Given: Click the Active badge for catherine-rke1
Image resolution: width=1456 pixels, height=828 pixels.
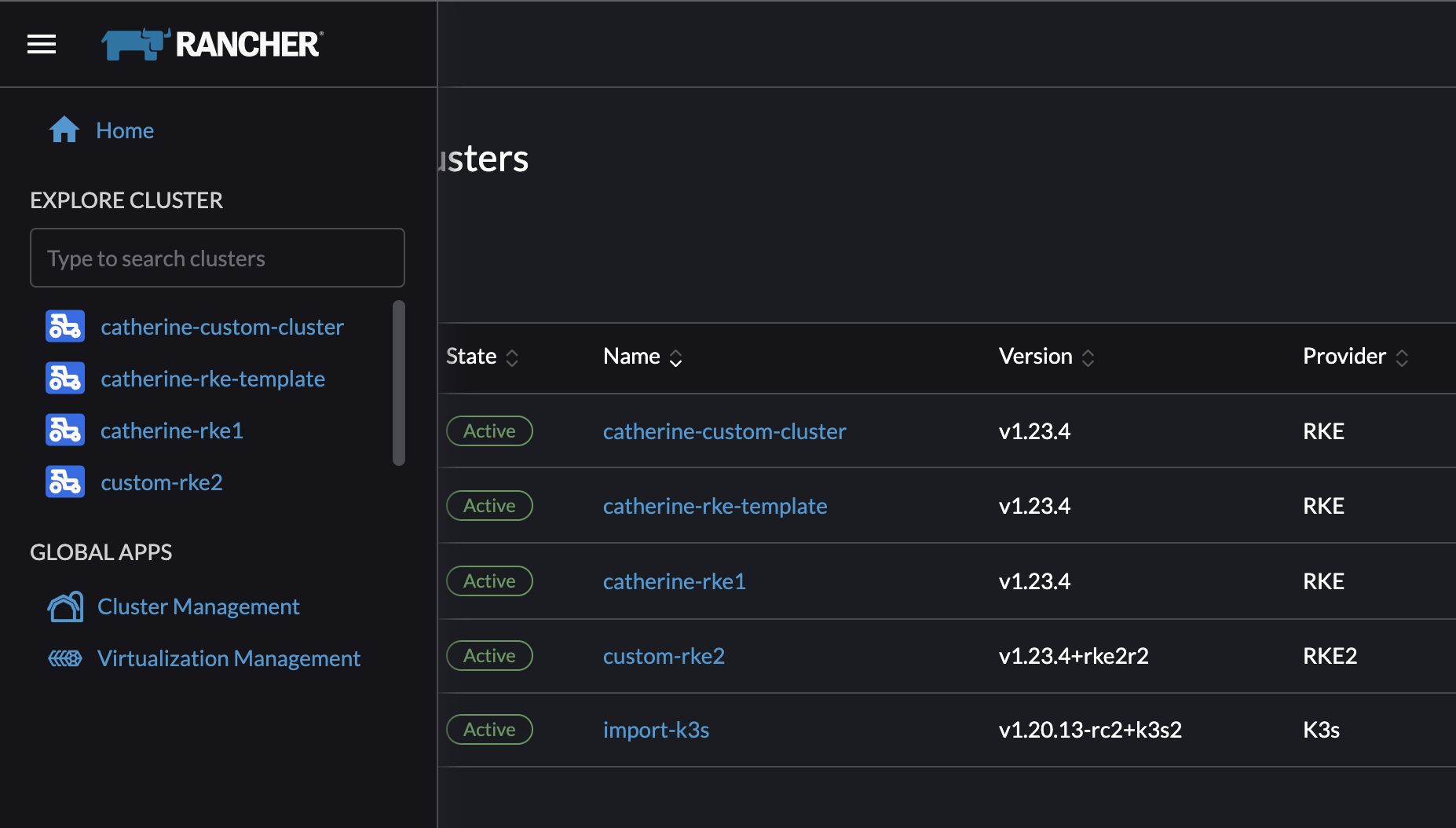Looking at the screenshot, I should click(x=489, y=581).
